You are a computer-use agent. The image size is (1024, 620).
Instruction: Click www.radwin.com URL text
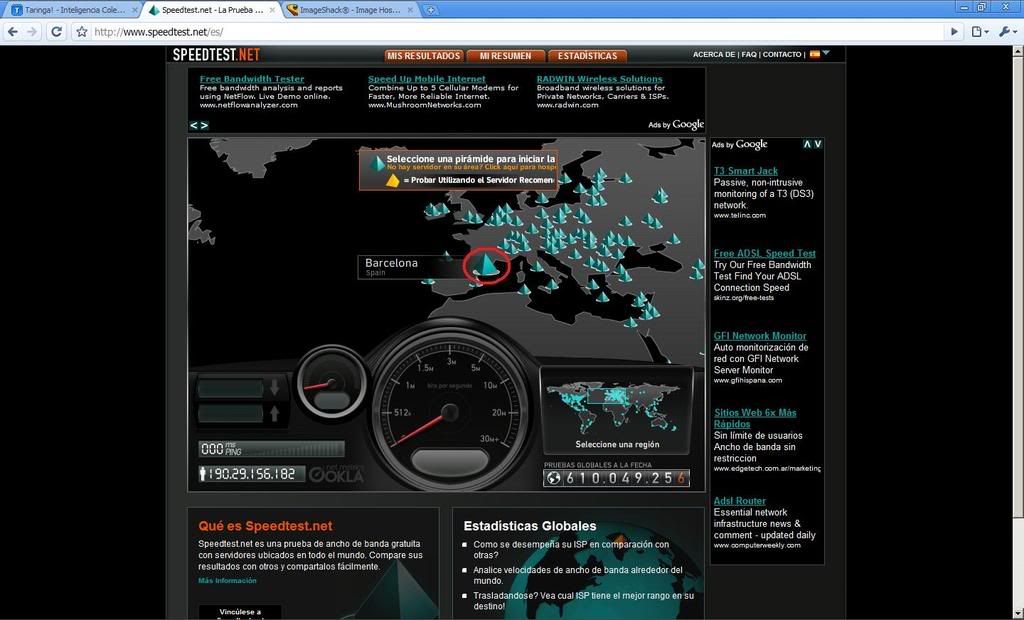[x=568, y=105]
